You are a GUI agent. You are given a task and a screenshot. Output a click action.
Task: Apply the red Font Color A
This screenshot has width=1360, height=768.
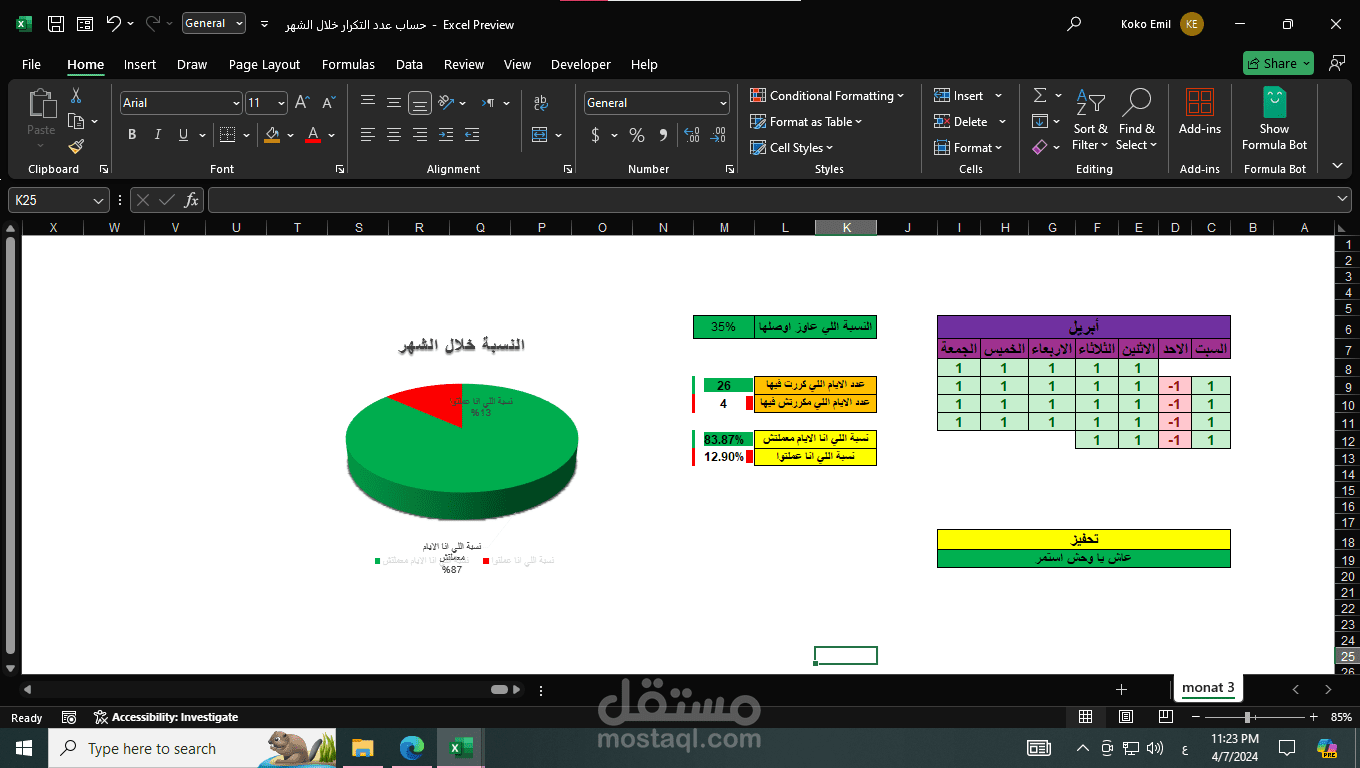click(313, 135)
